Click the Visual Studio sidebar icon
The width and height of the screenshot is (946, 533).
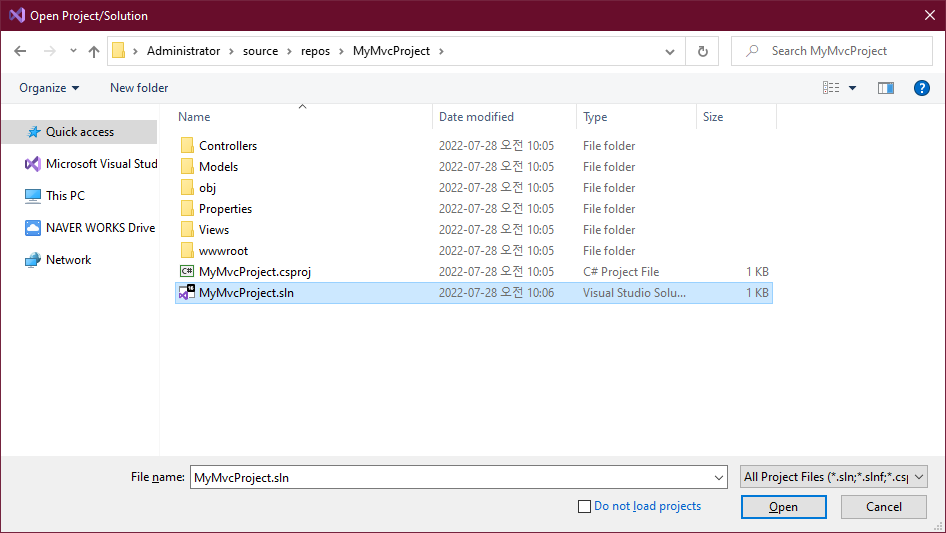pos(33,164)
